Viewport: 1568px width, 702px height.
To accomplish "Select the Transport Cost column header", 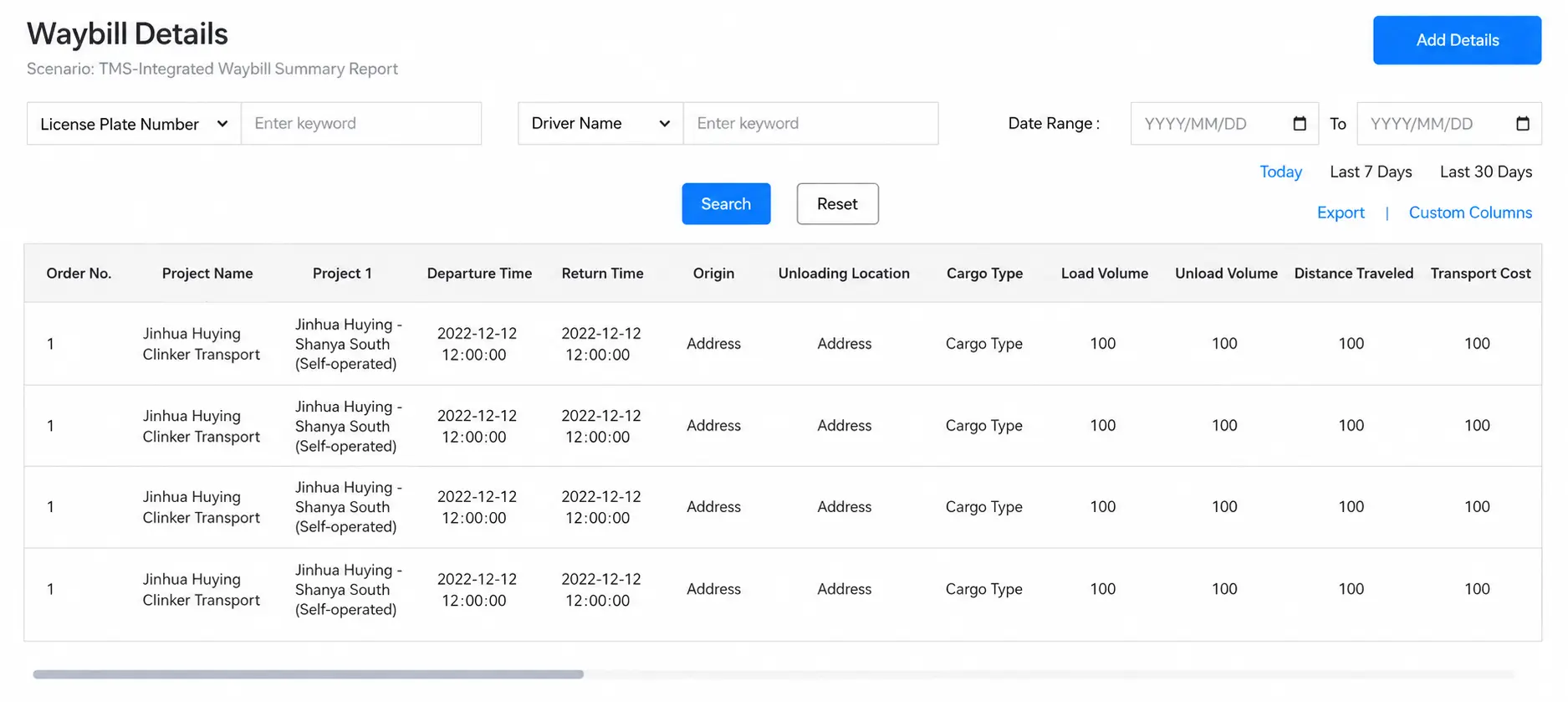I will (x=1480, y=274).
